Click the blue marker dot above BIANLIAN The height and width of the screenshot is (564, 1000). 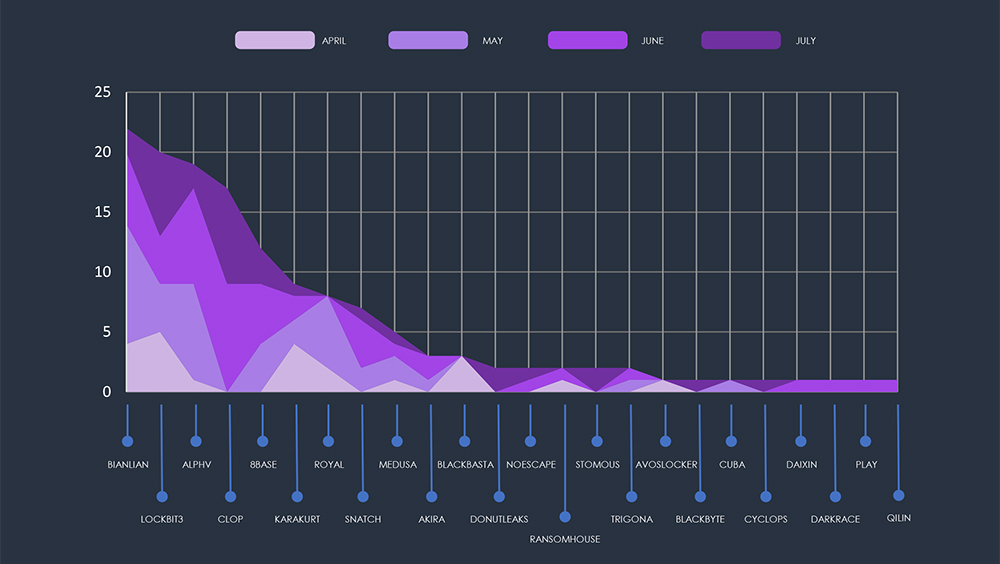(x=128, y=441)
